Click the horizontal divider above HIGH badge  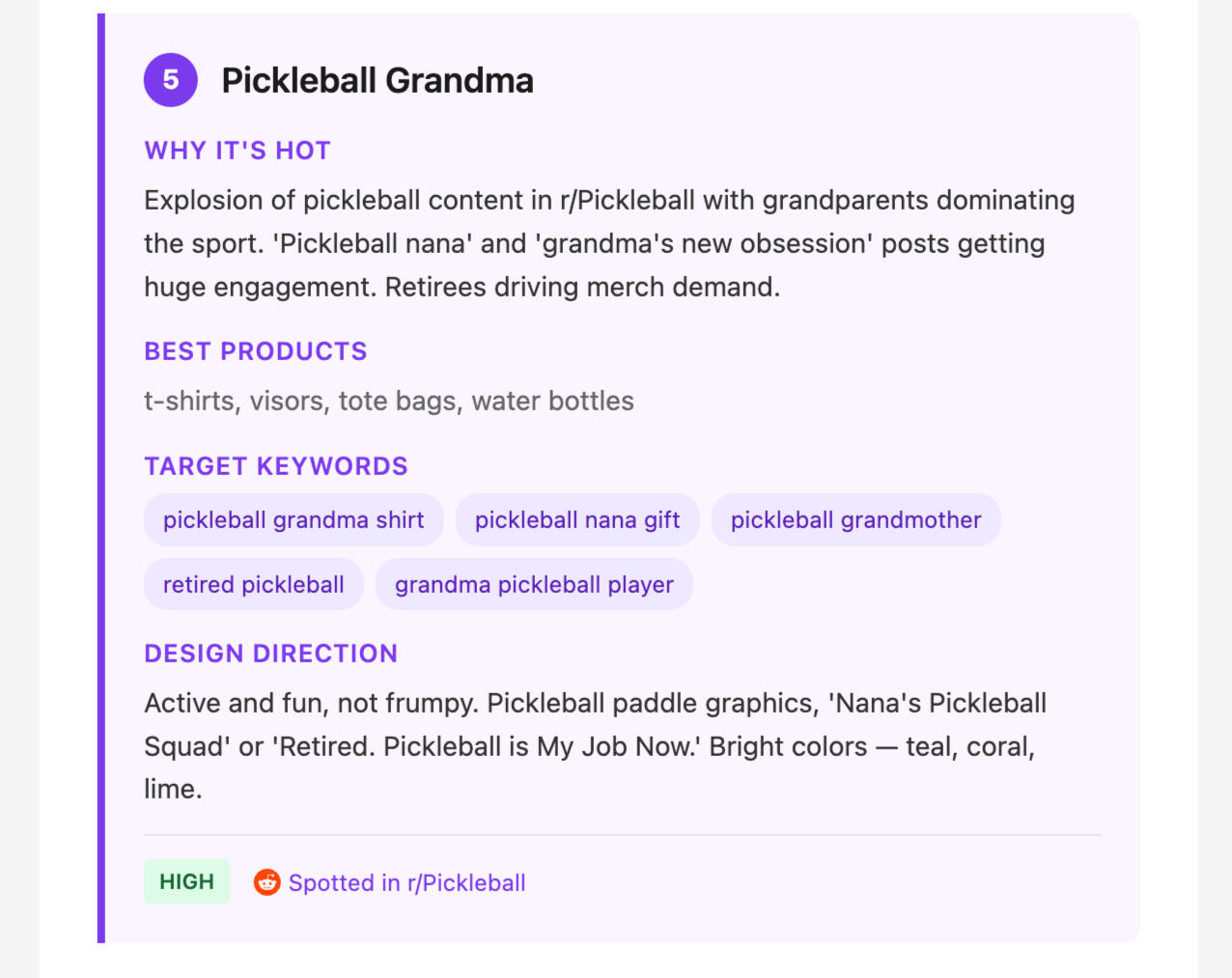tap(623, 834)
